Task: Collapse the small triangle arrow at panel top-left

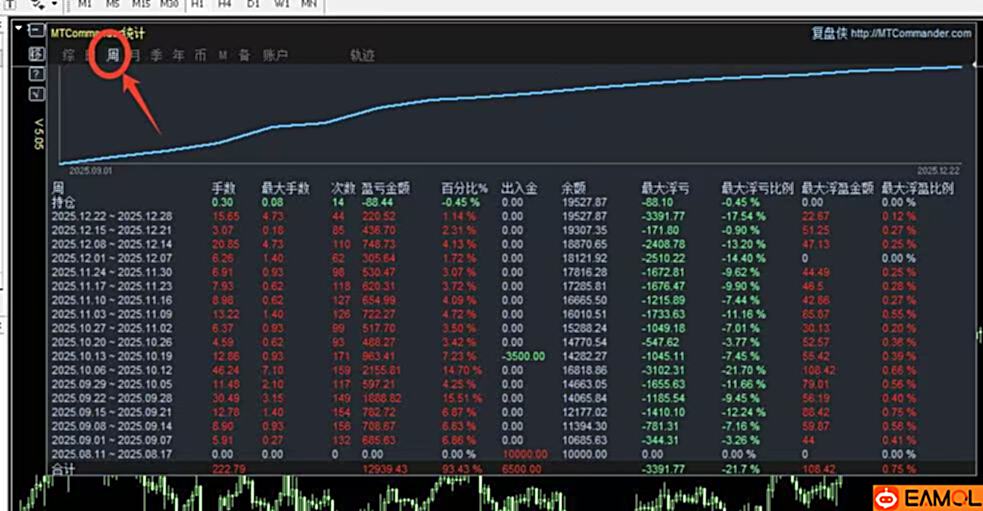Action: coord(18,29)
